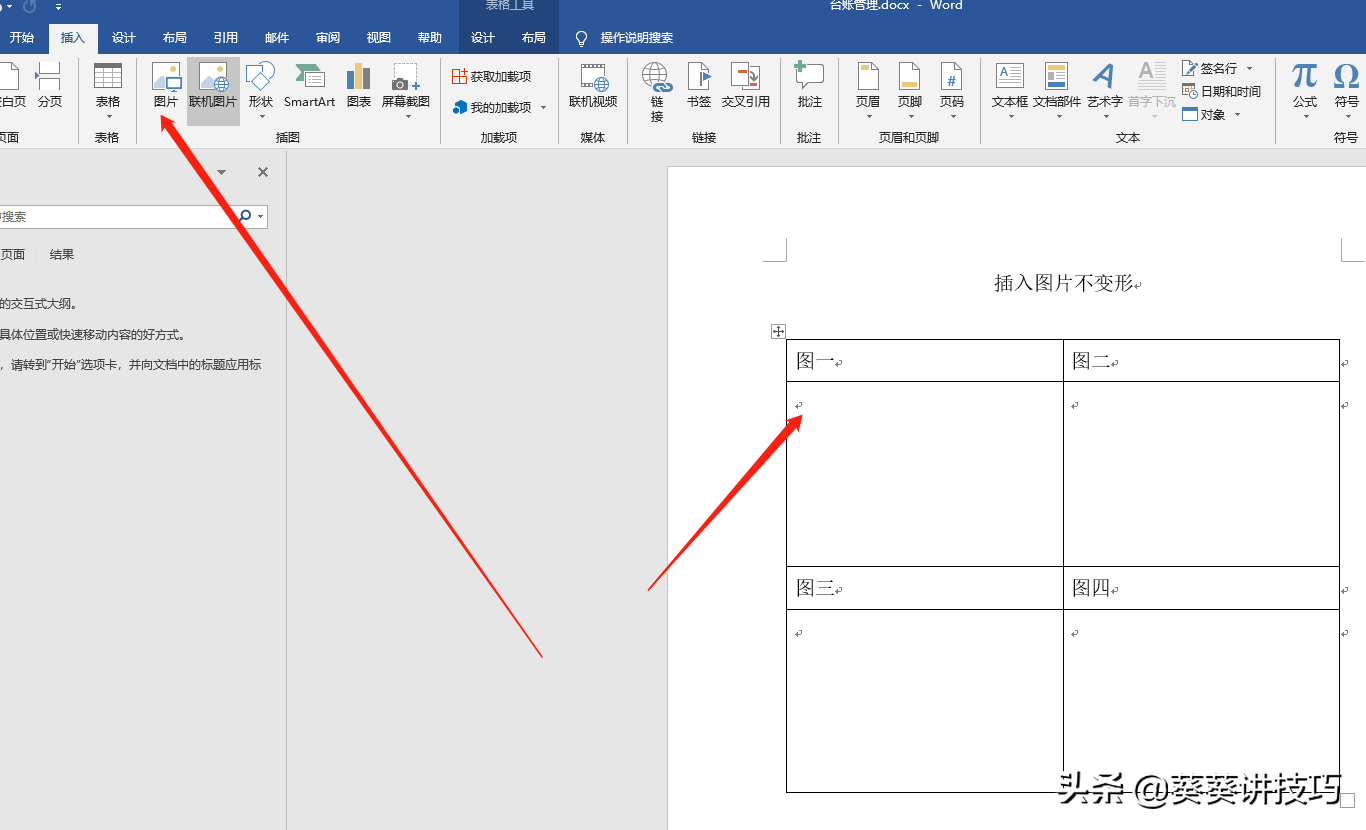
Task: Click the 艺术字 WordArt icon
Action: [1104, 78]
